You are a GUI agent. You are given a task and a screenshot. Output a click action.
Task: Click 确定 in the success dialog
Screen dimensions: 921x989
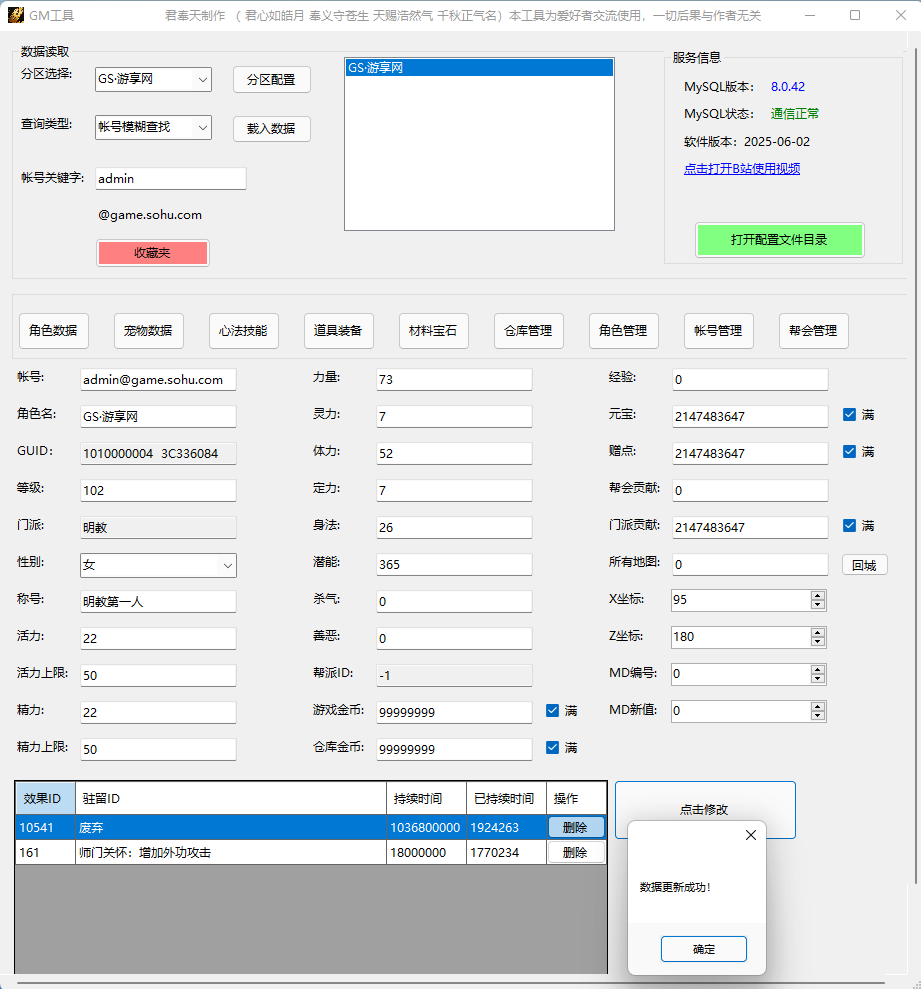pos(703,949)
